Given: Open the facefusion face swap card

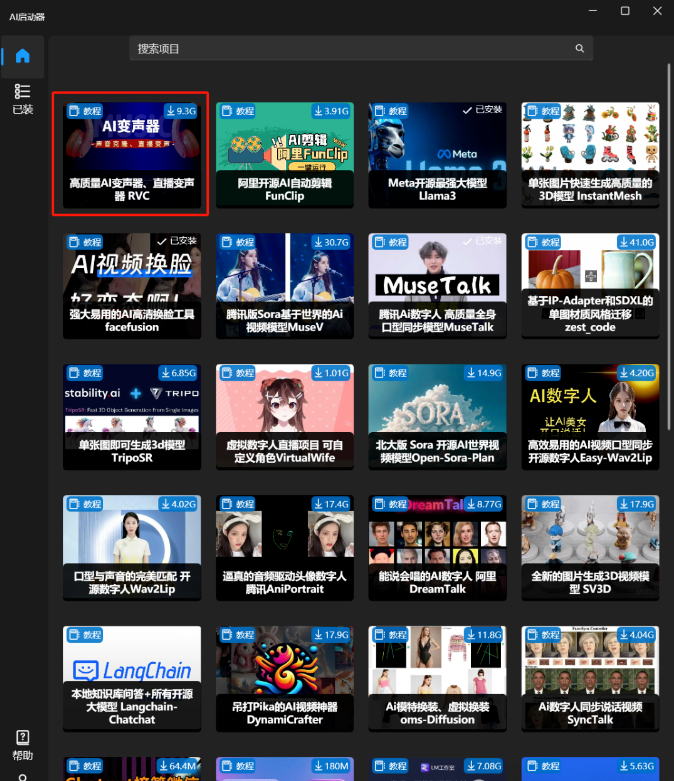Looking at the screenshot, I should (132, 286).
